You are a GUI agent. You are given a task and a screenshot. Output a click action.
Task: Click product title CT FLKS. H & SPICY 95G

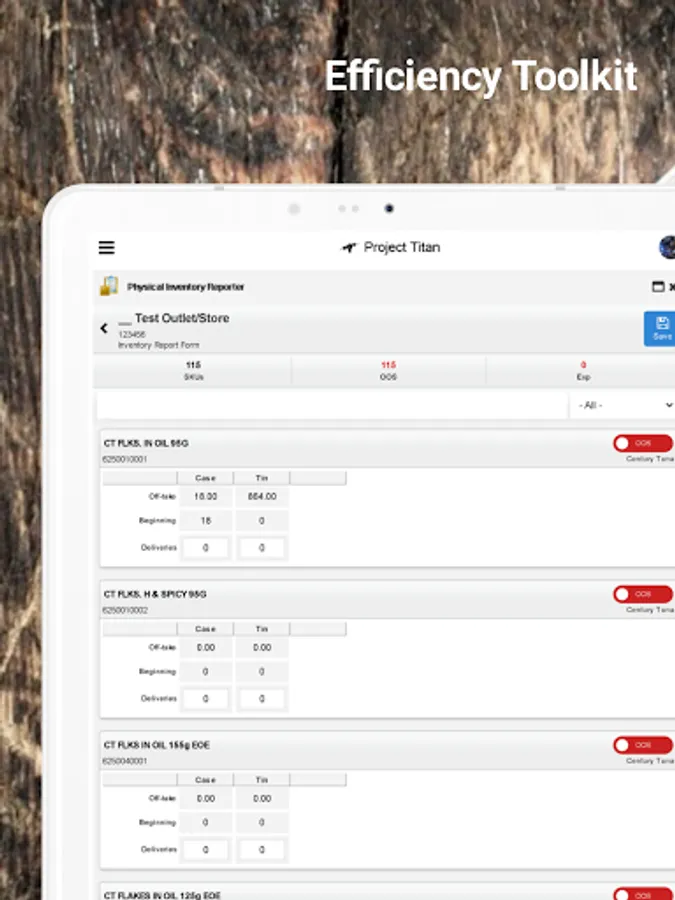click(155, 594)
